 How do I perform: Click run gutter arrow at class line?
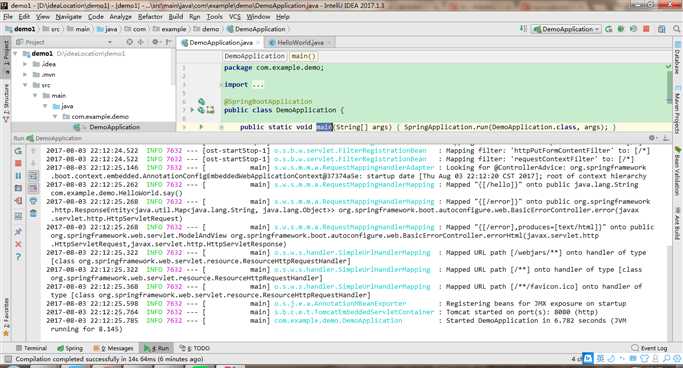(x=192, y=110)
